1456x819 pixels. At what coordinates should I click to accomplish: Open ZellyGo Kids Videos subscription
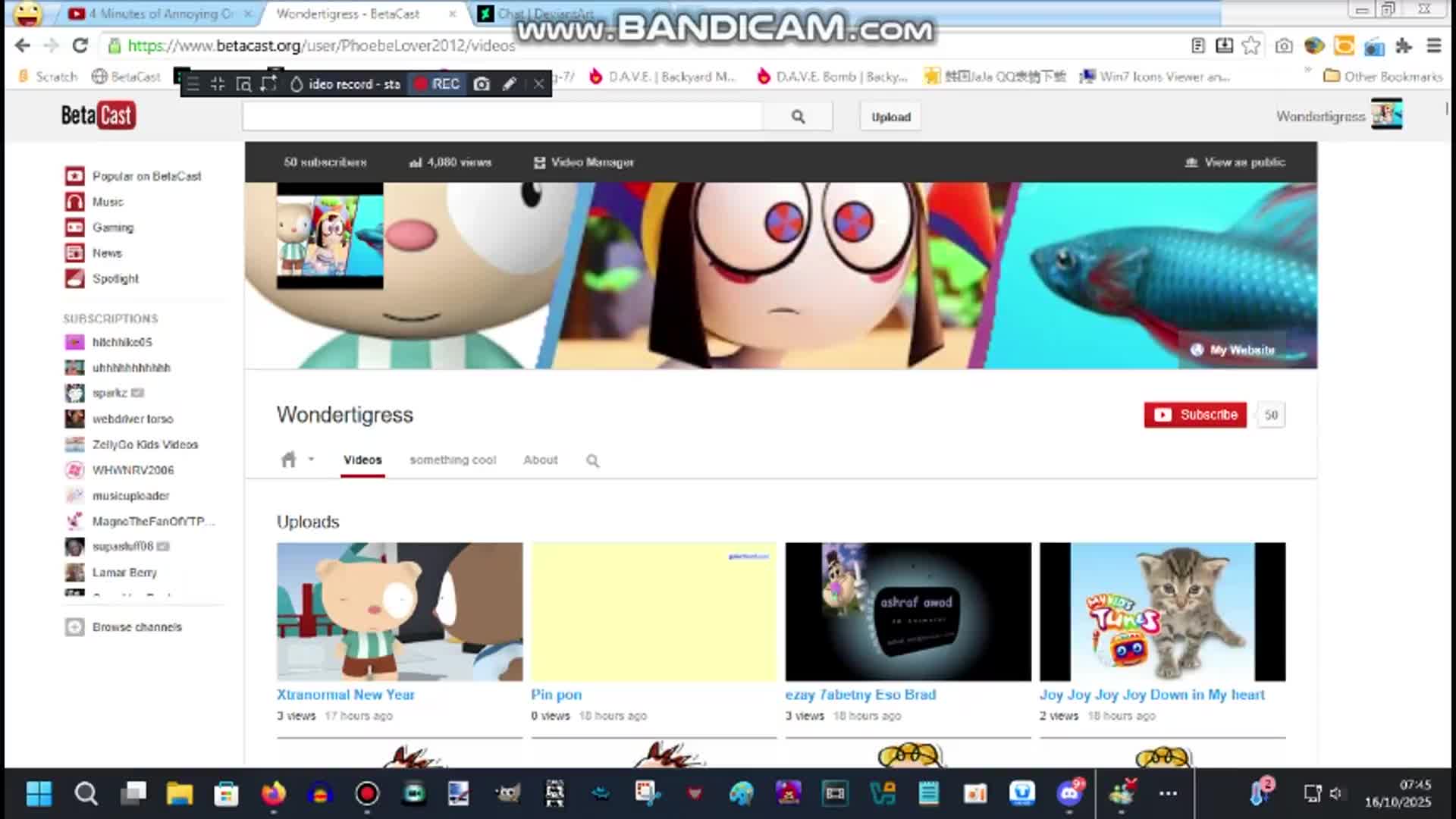tap(144, 444)
